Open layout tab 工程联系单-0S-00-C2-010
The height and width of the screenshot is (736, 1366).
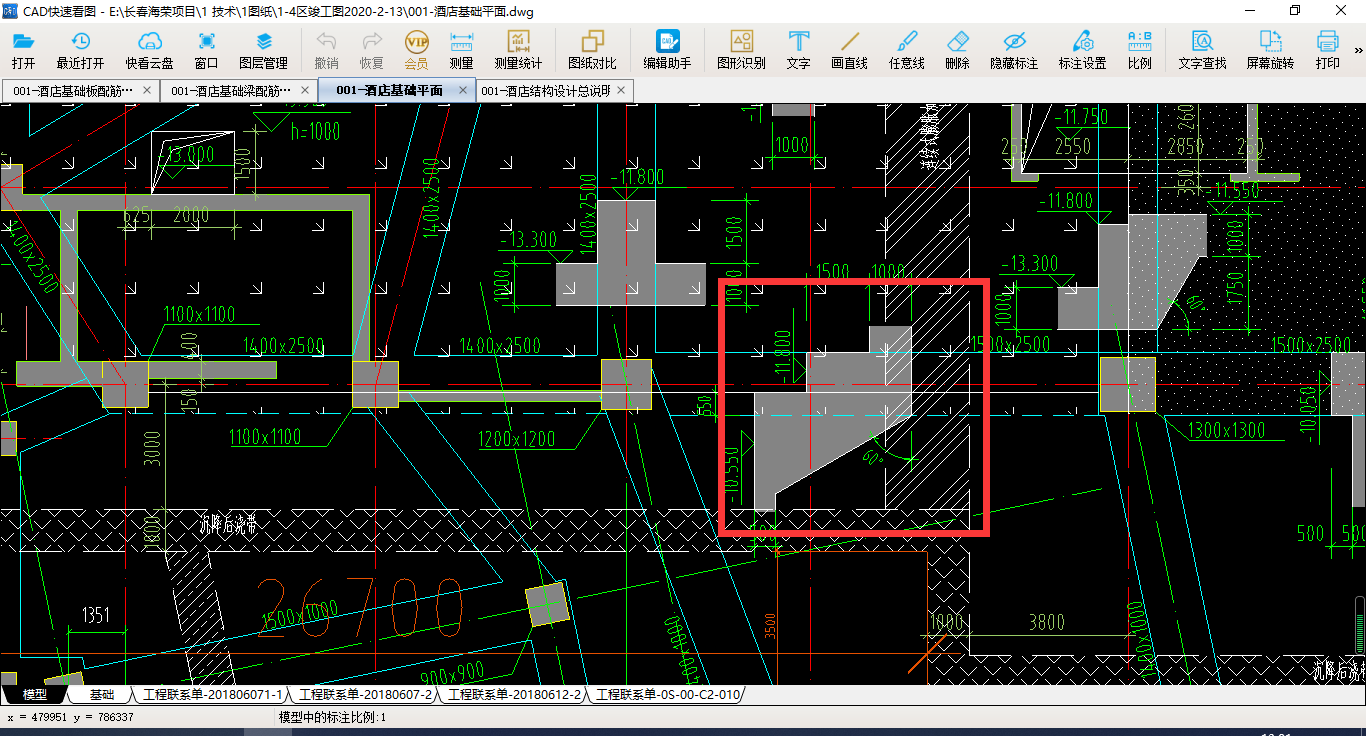[x=668, y=694]
